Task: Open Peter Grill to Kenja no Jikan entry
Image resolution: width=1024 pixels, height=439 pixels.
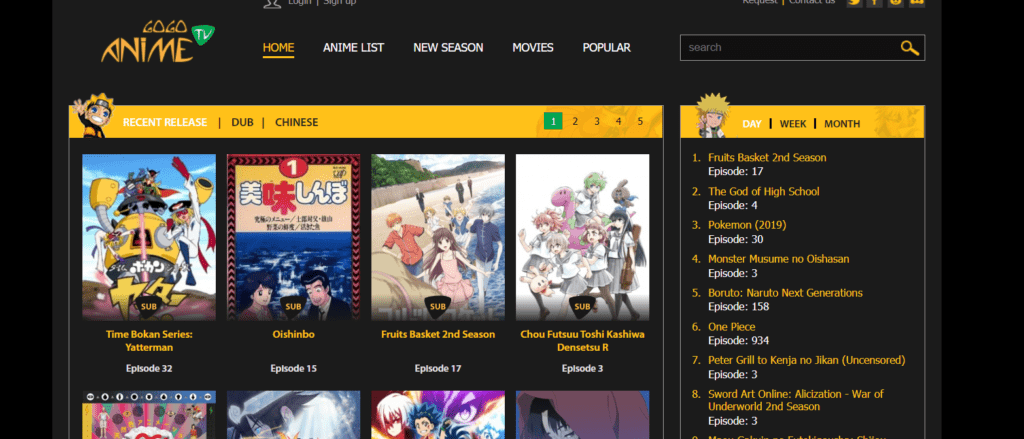Action: [x=807, y=360]
